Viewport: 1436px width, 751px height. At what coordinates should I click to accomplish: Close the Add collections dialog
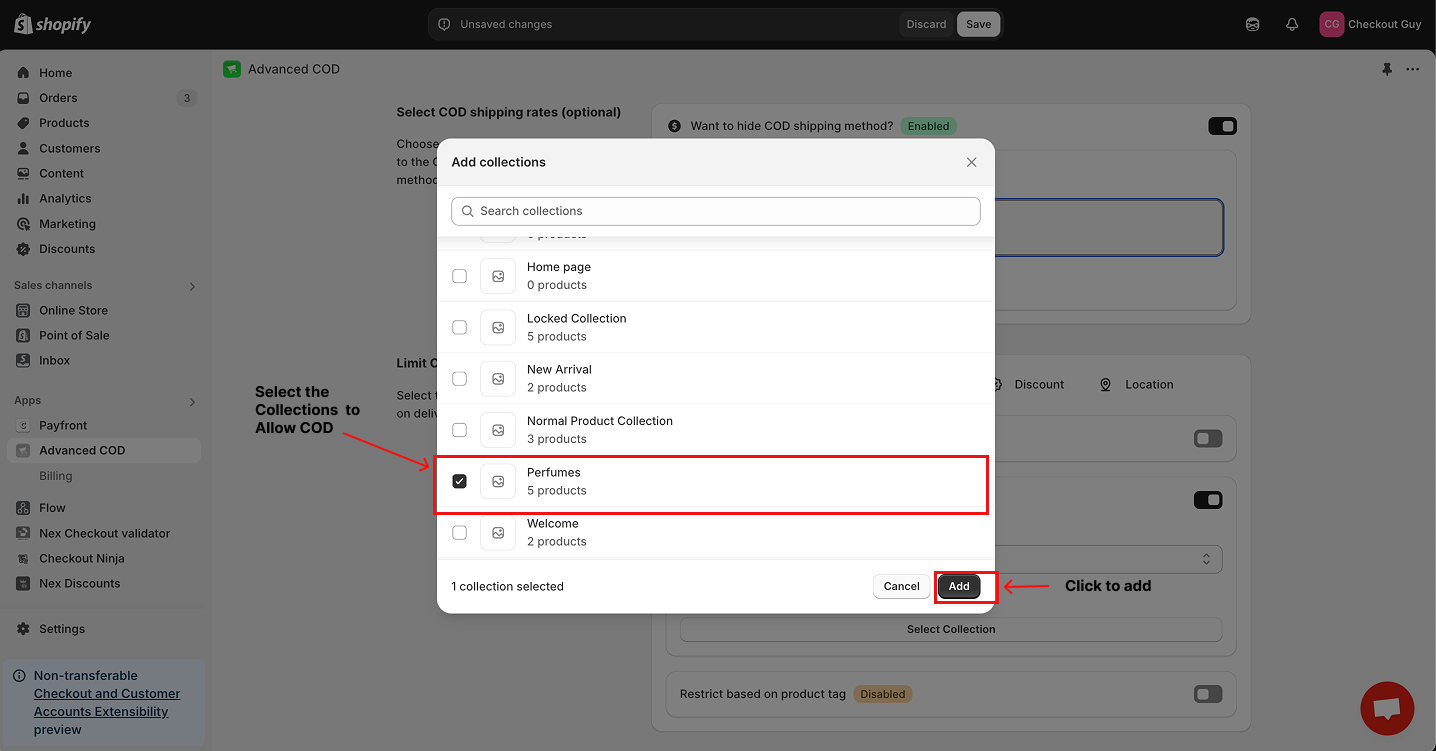[971, 162]
